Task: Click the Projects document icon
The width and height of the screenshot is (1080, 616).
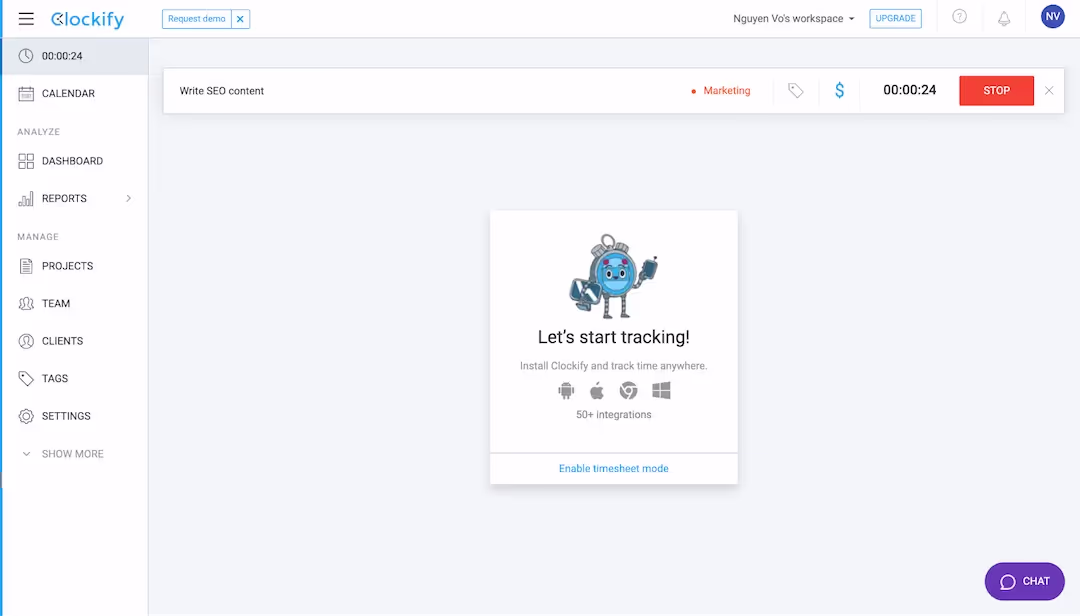Action: tap(26, 266)
